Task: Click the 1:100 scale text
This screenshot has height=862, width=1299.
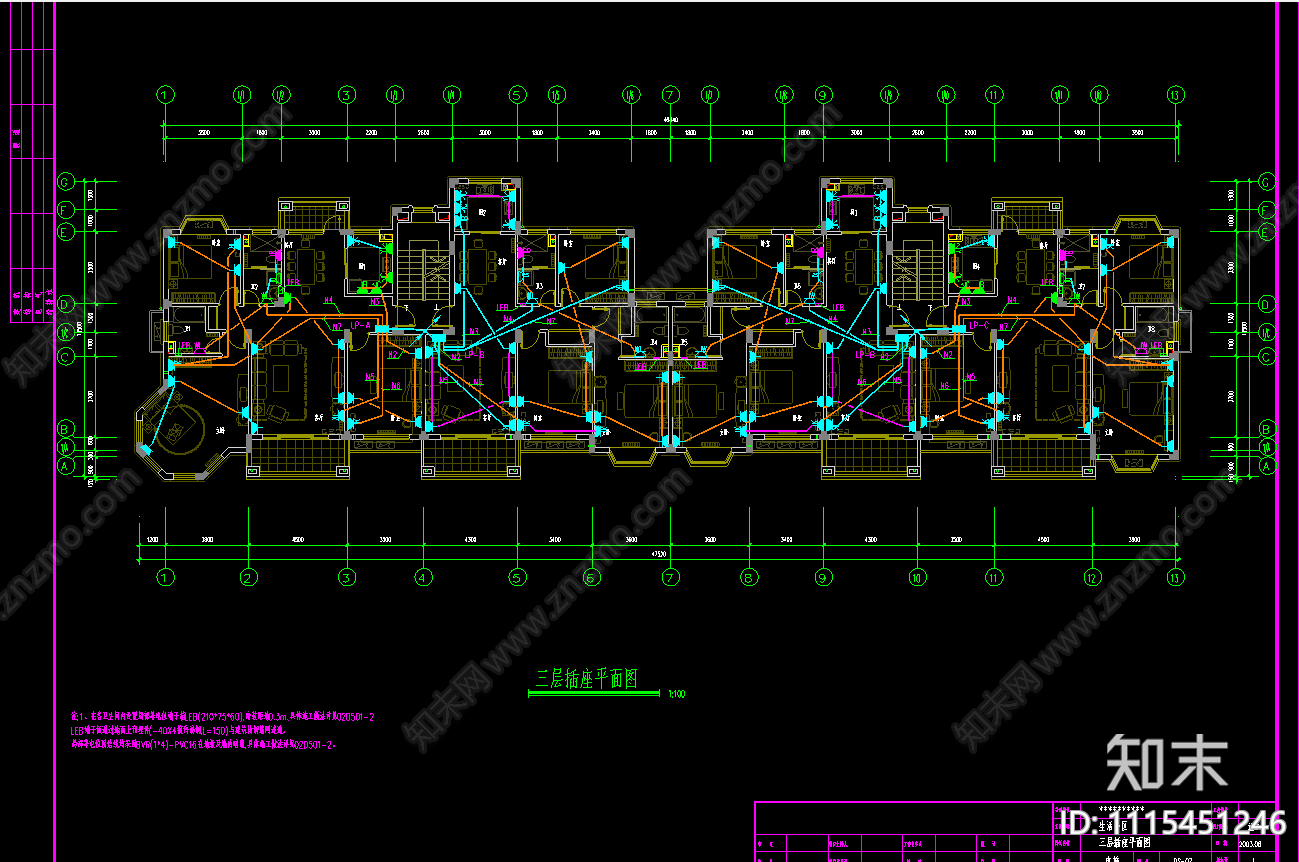Action: tap(677, 693)
